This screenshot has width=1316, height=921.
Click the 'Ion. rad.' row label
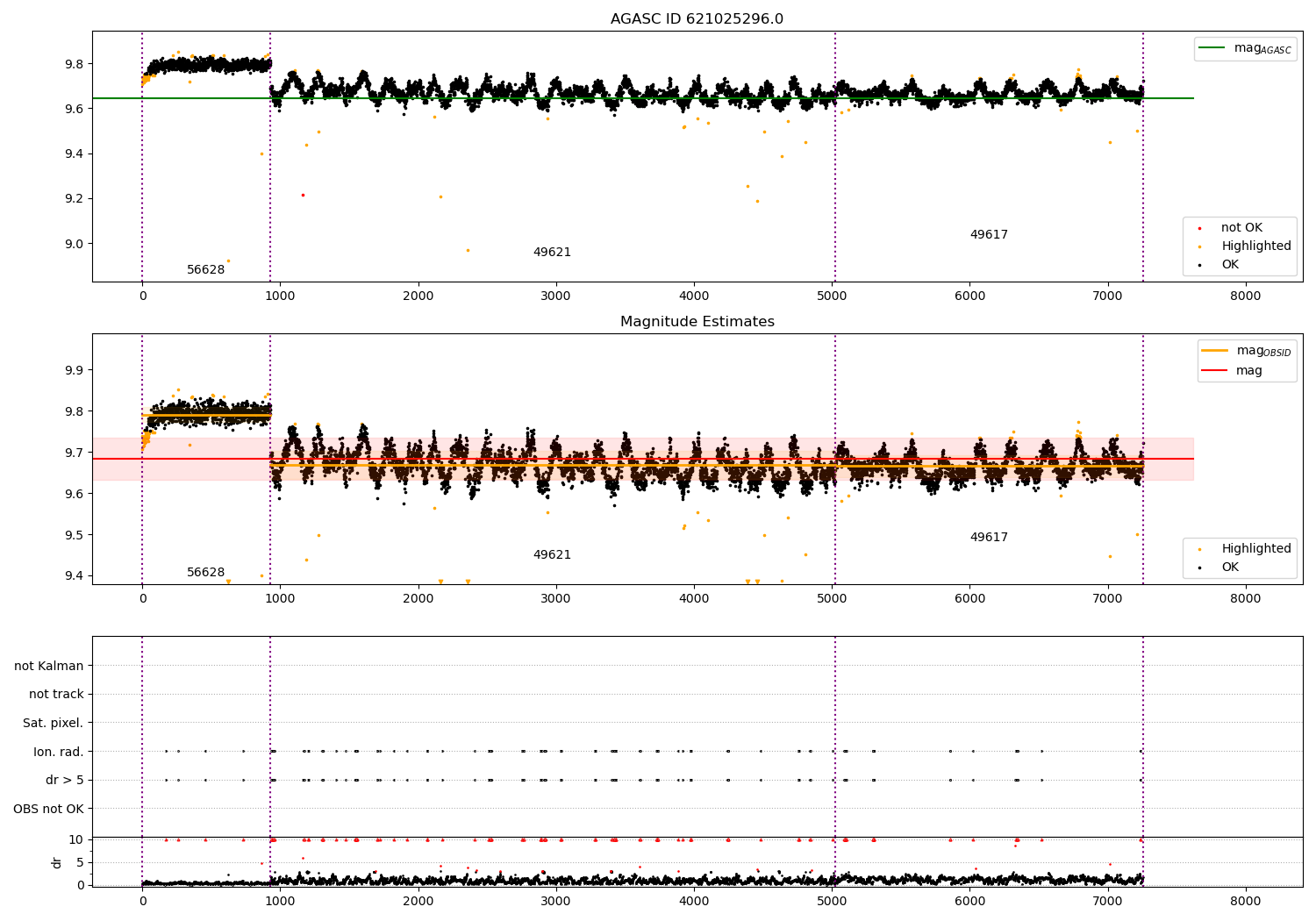point(59,752)
